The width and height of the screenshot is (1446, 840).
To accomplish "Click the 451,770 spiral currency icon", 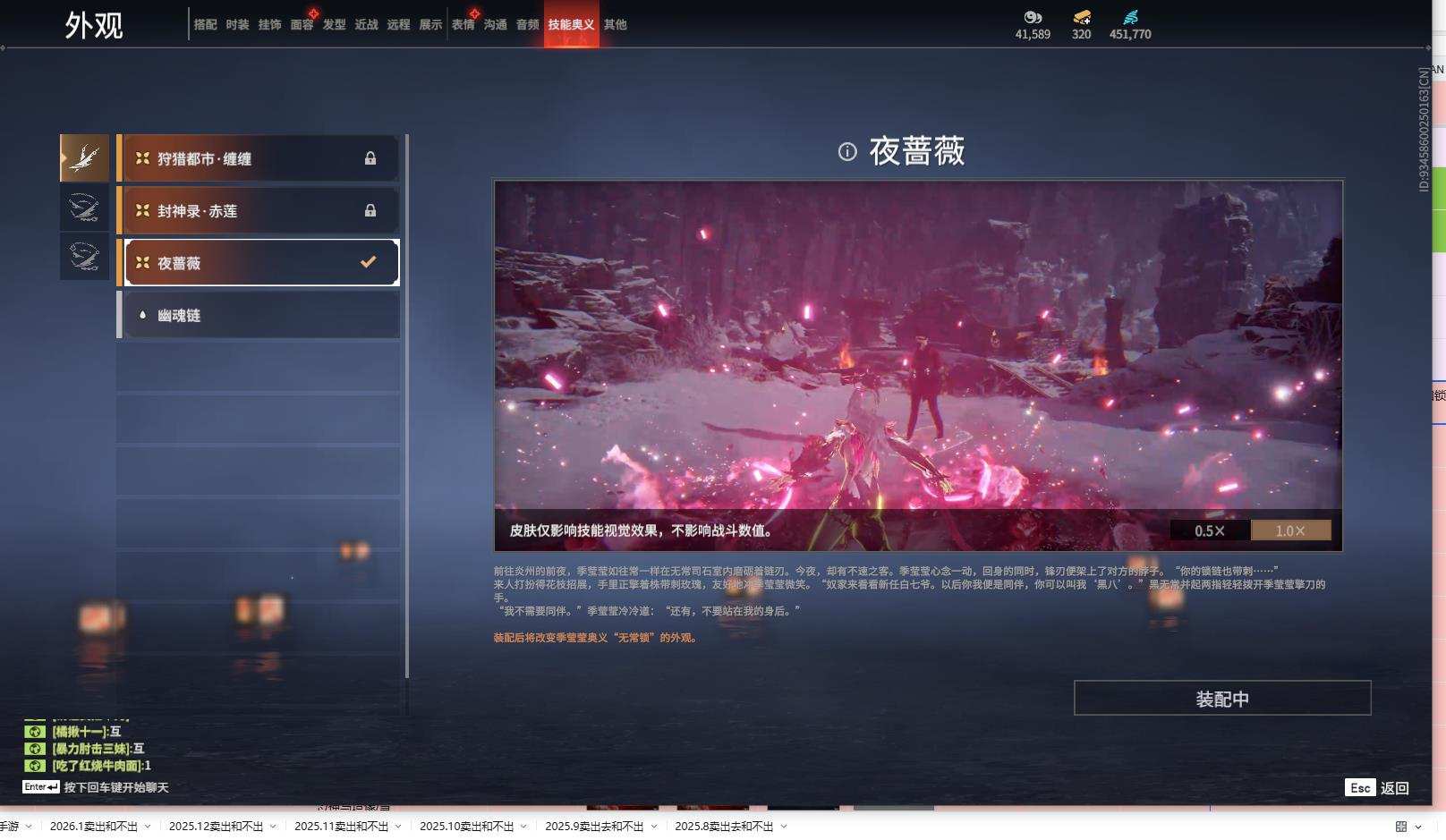I will (x=1132, y=20).
